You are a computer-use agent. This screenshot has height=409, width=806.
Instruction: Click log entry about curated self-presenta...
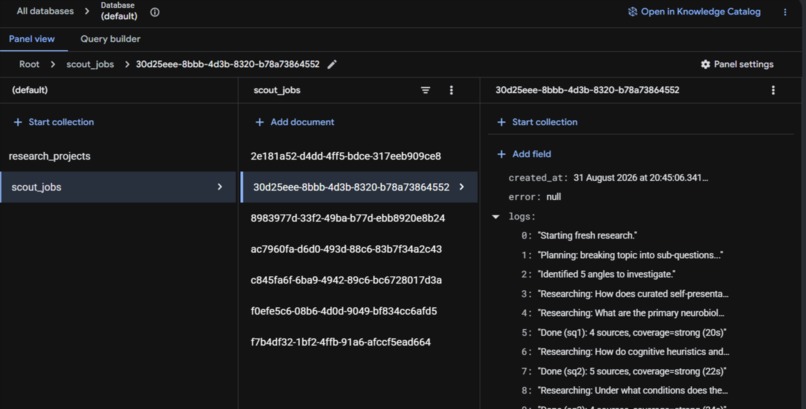pos(633,294)
